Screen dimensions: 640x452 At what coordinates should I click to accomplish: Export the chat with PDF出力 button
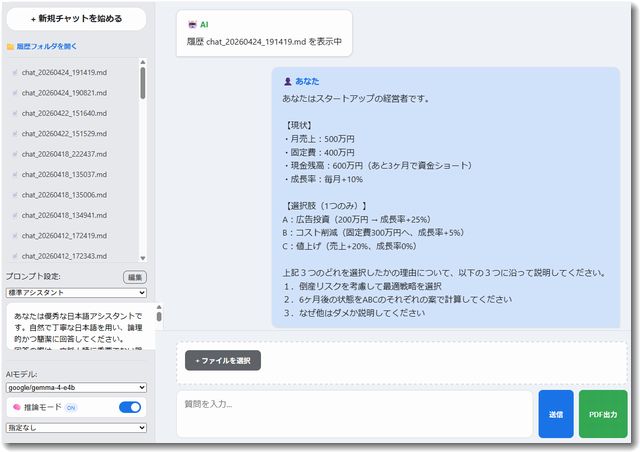(x=603, y=414)
